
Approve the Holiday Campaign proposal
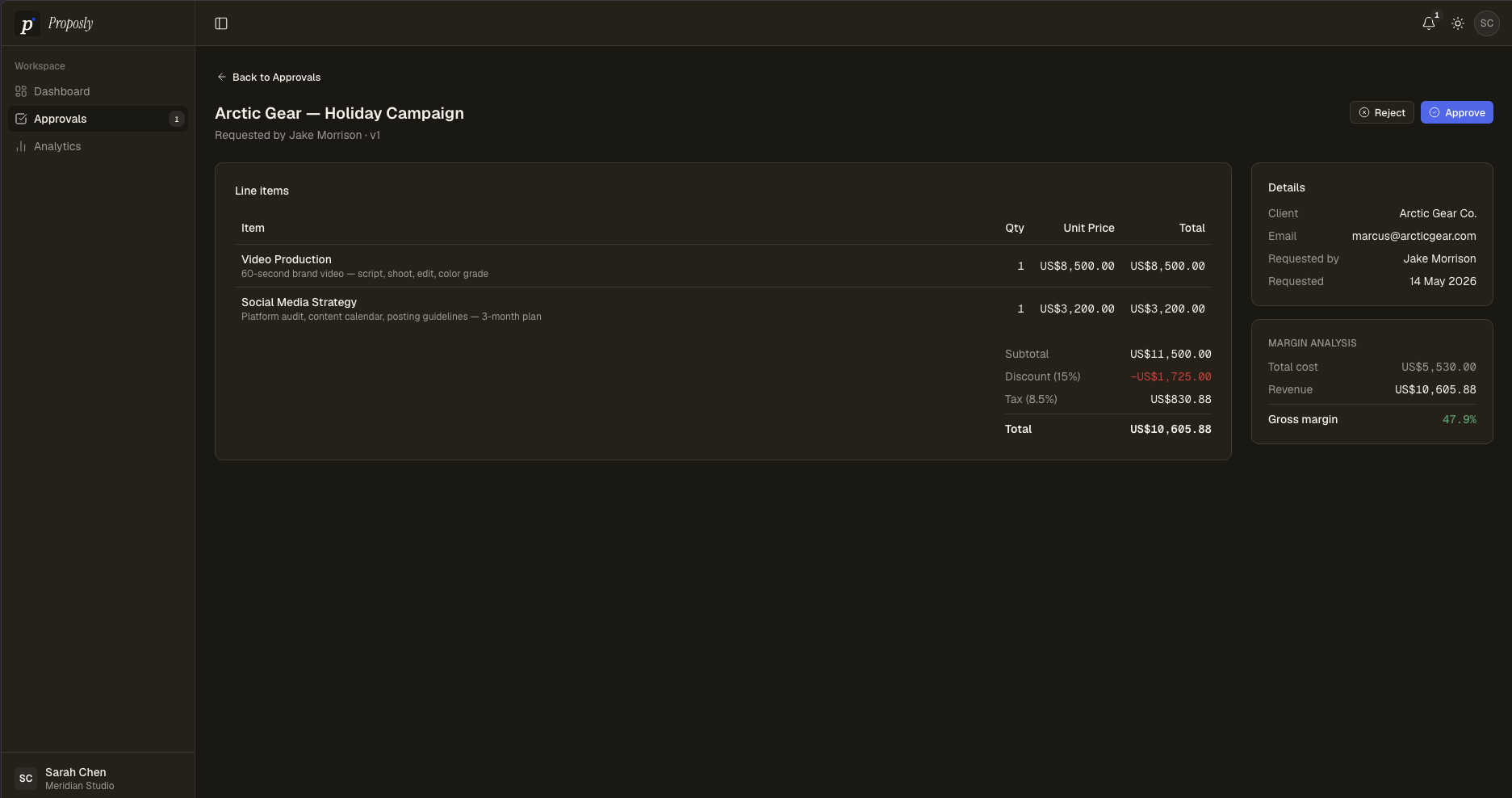click(1456, 112)
